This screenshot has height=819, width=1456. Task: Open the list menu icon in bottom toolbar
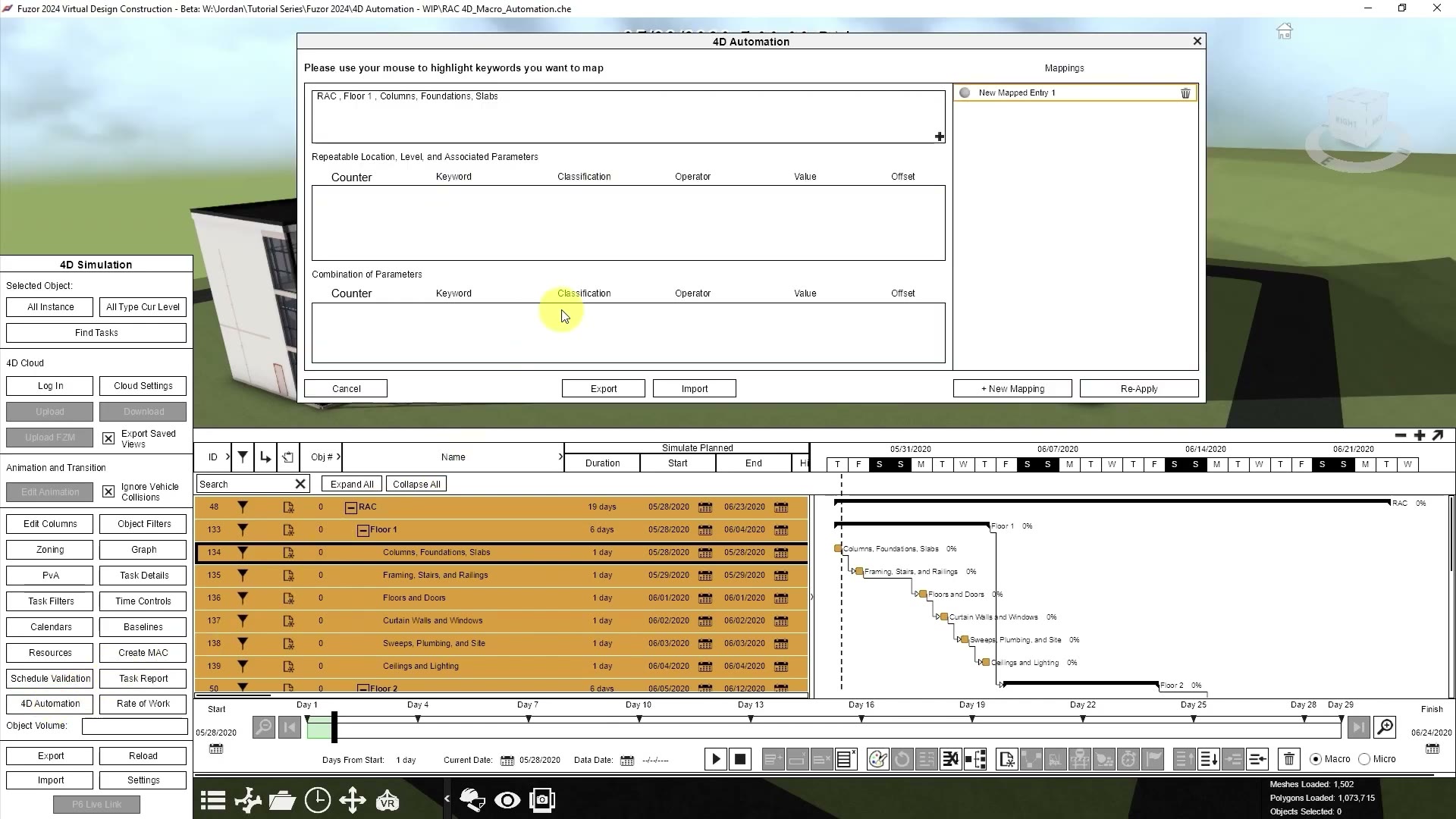[213, 800]
